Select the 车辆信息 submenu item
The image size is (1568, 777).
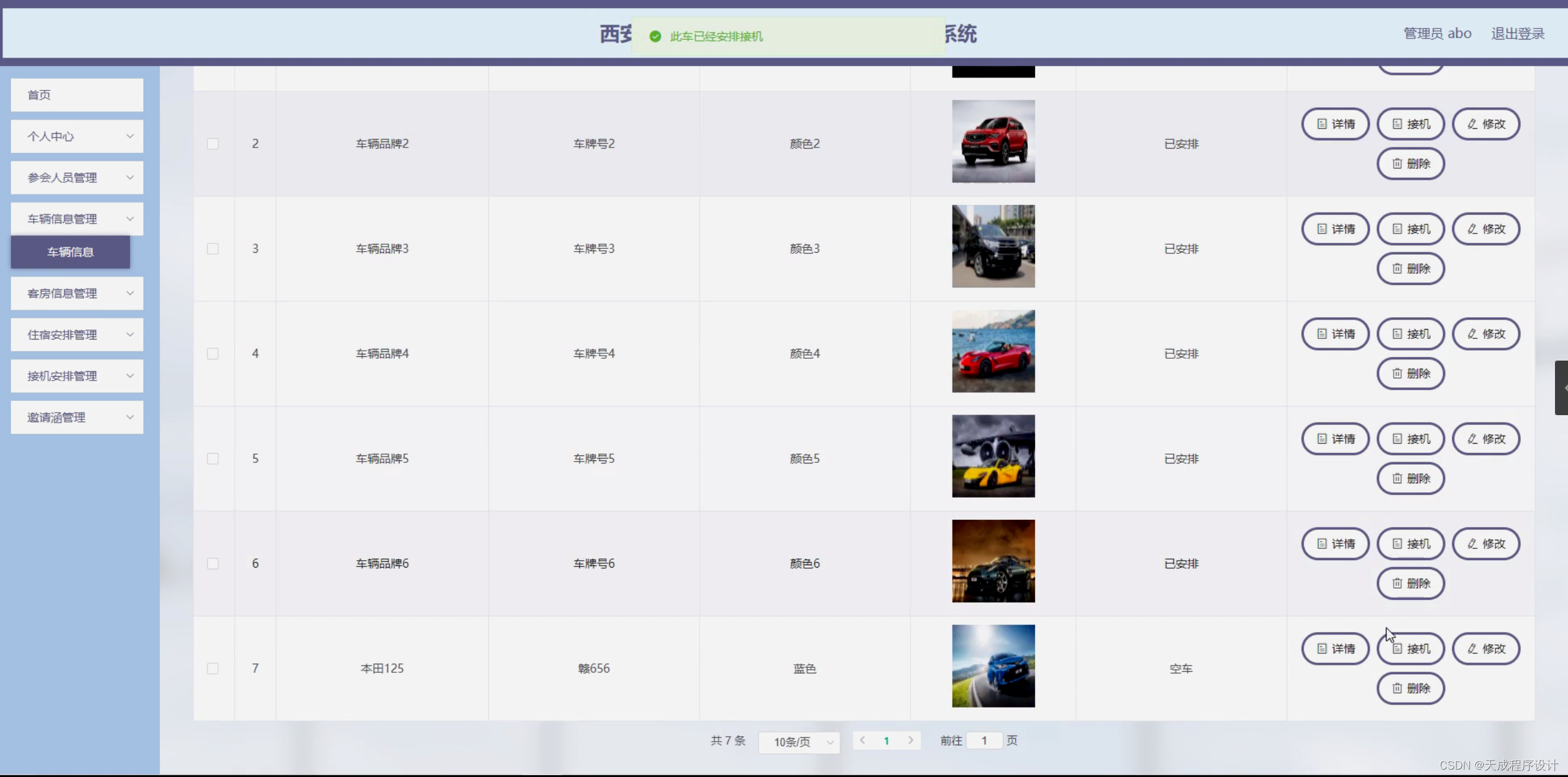(71, 252)
